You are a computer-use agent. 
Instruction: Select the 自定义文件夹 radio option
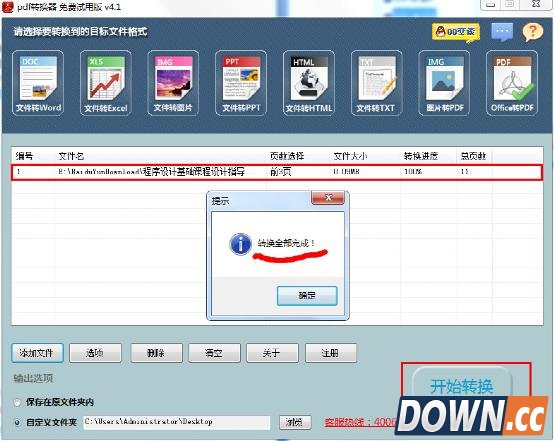[x=17, y=422]
